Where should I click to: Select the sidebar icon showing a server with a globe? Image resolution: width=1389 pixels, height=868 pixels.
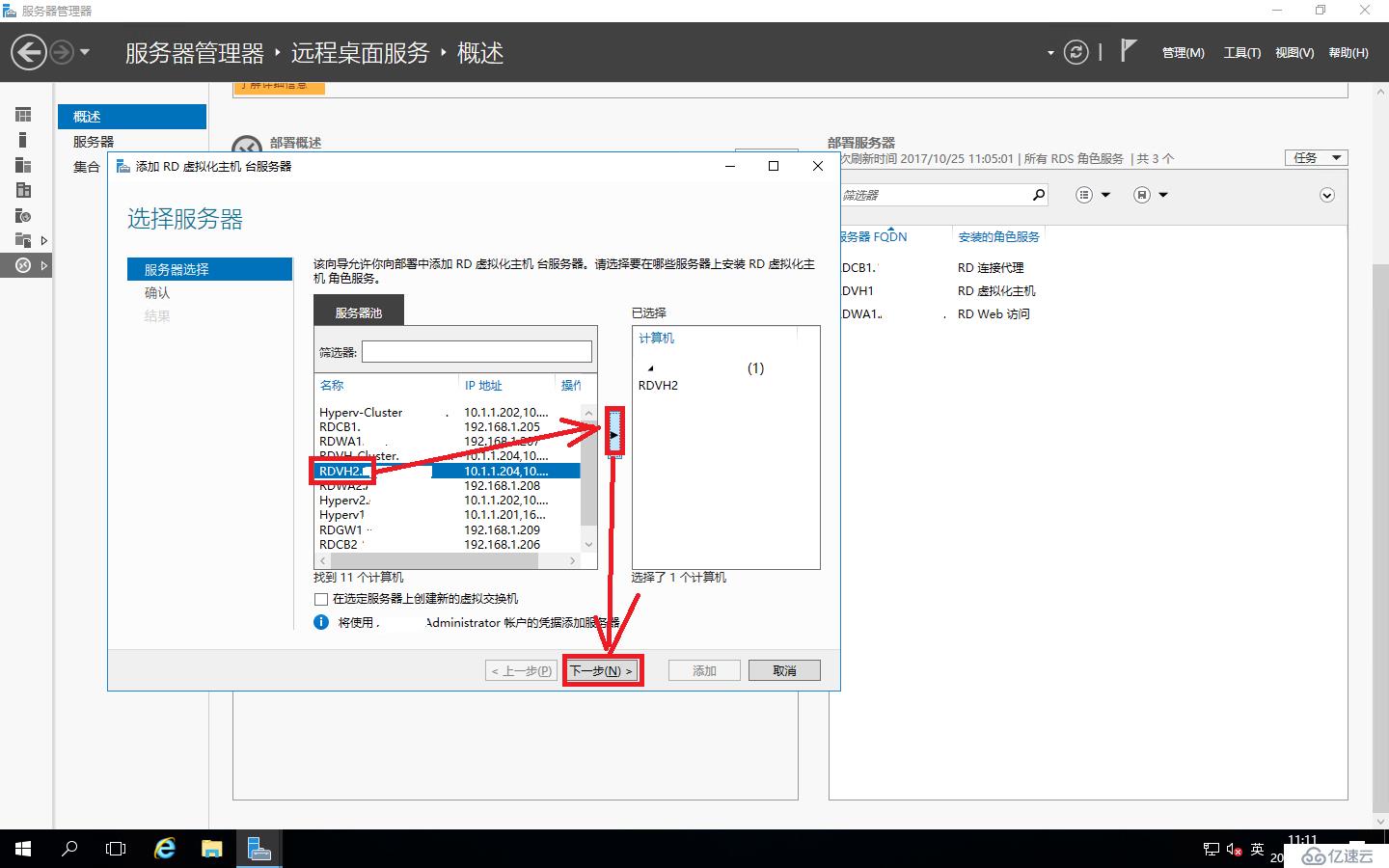tap(23, 215)
